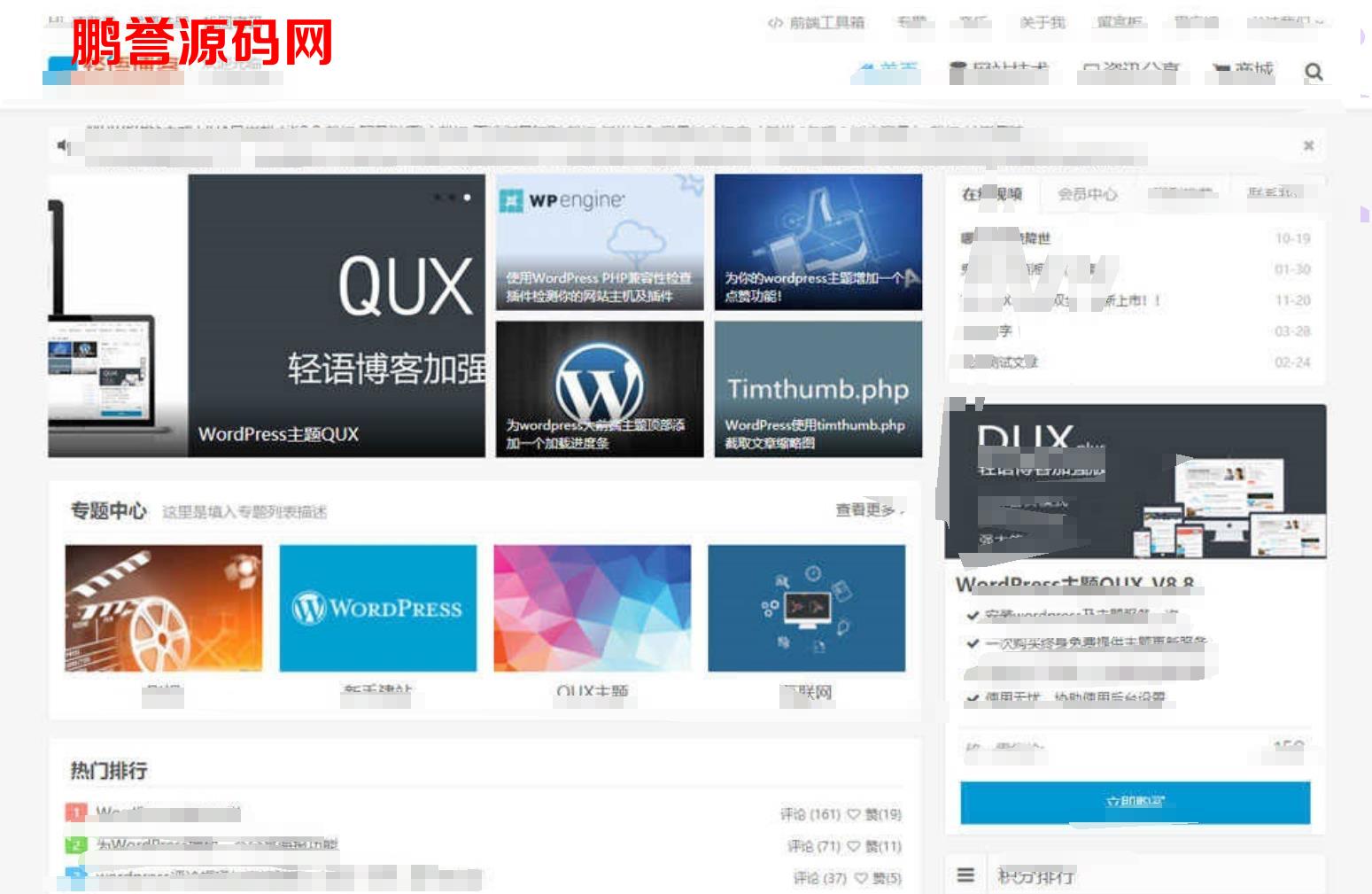This screenshot has width=1372, height=894.
Task: Open the sidebar post dated 02-24
Action: (1136, 362)
